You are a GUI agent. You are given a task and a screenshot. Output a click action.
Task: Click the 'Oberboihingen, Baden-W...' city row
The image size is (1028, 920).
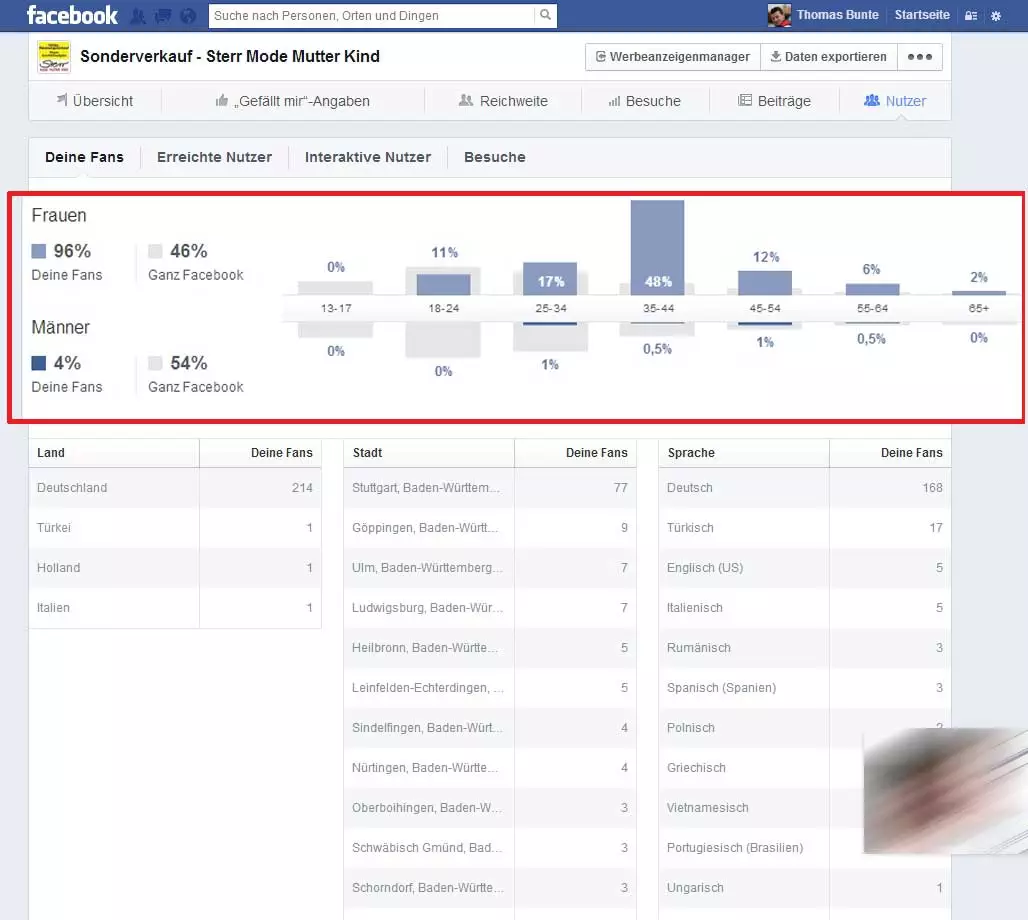pos(490,808)
